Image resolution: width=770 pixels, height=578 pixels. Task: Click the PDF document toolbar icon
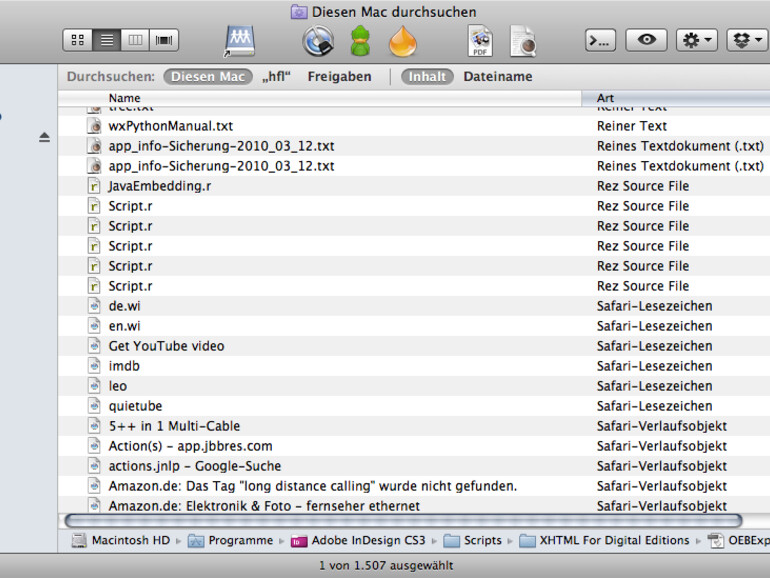click(480, 41)
